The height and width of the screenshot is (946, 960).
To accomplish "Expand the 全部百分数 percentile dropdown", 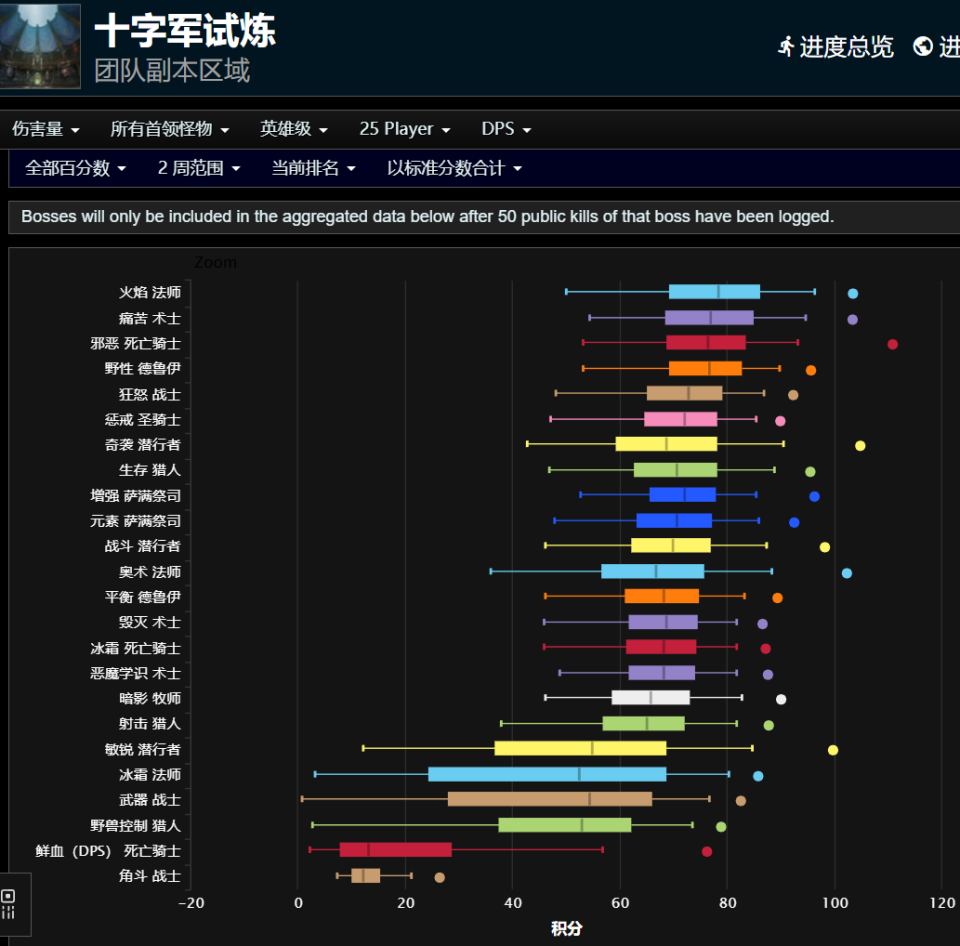I will (x=75, y=168).
